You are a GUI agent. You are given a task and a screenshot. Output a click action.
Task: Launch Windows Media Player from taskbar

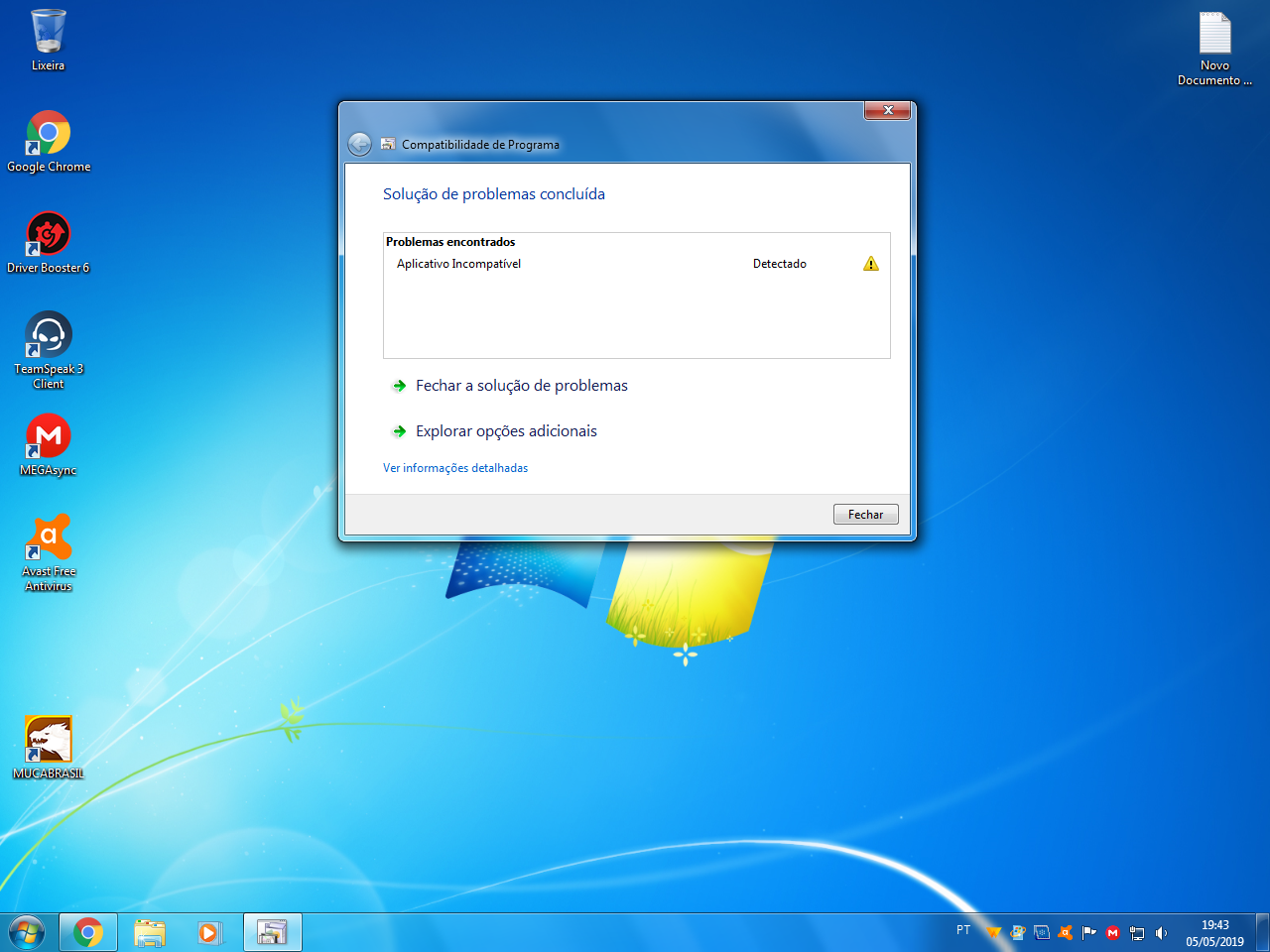[x=209, y=932]
